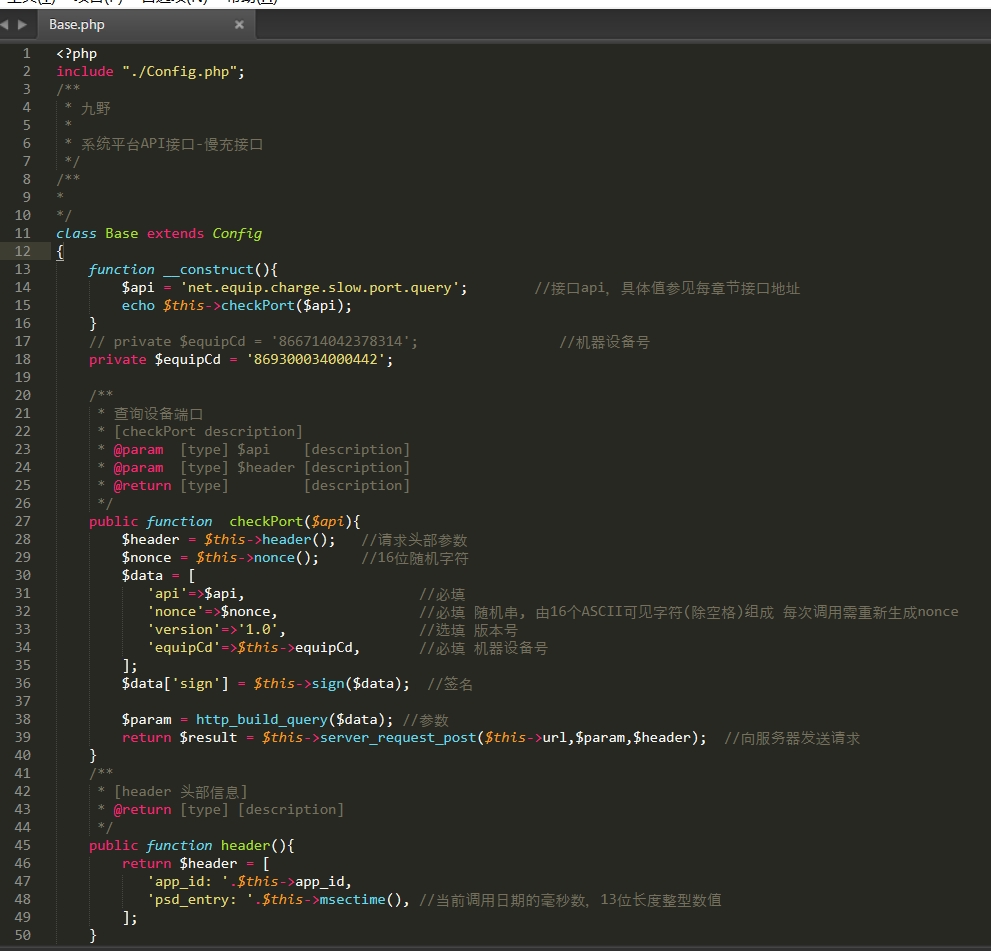This screenshot has width=991, height=951.
Task: Click the __construct function name
Action: 212,269
